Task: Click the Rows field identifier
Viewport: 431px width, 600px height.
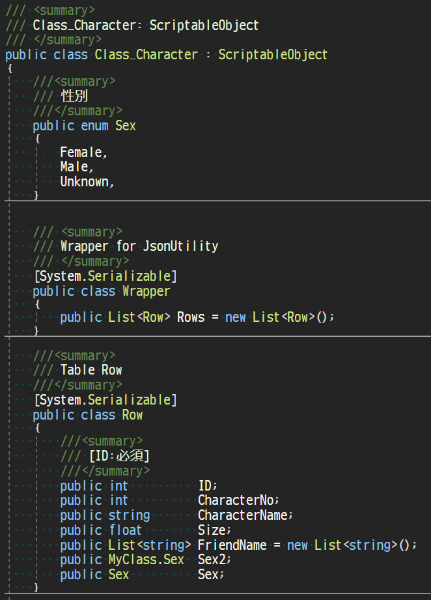Action: tap(191, 317)
